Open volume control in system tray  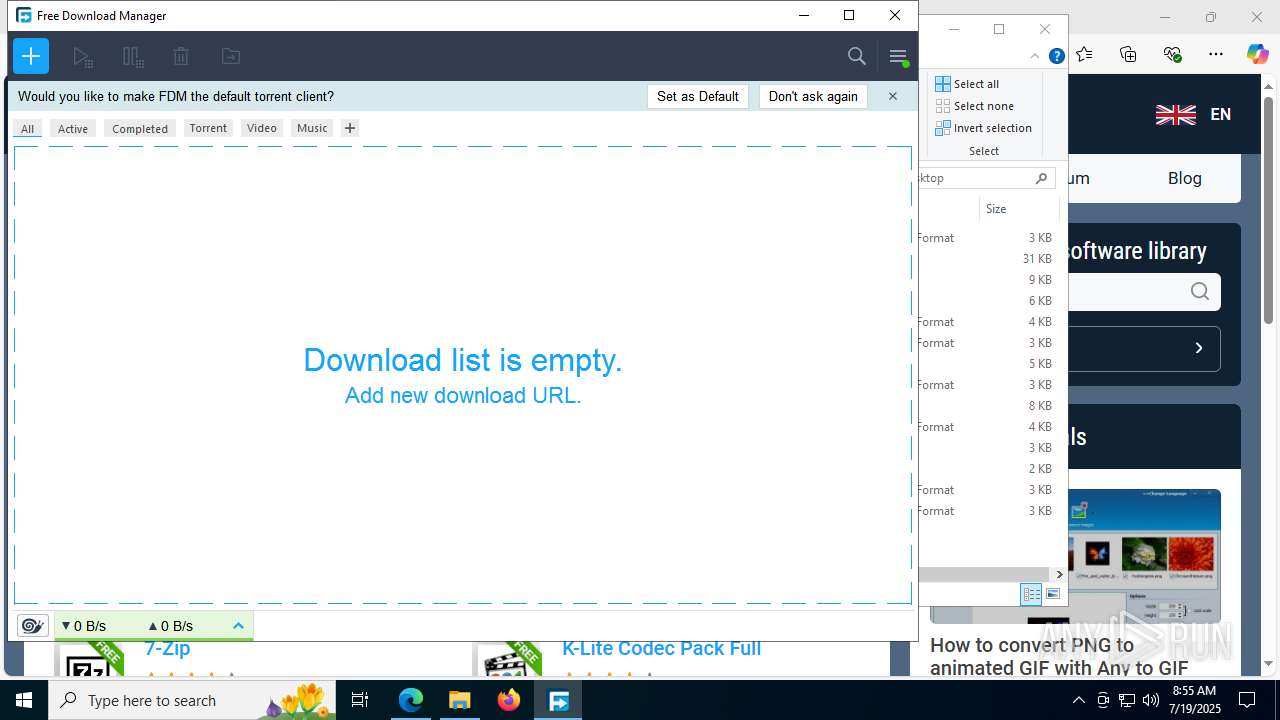point(1150,700)
